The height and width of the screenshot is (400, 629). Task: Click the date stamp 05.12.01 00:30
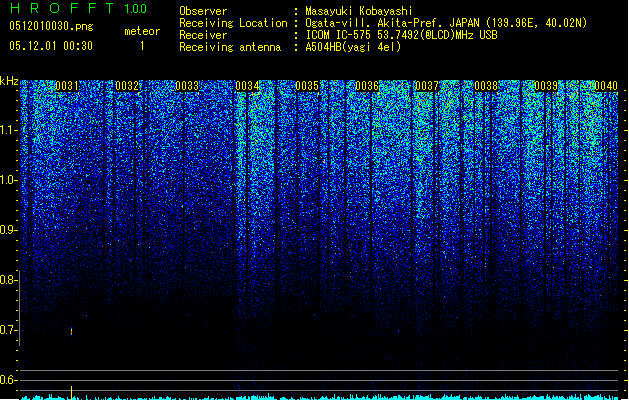51,46
